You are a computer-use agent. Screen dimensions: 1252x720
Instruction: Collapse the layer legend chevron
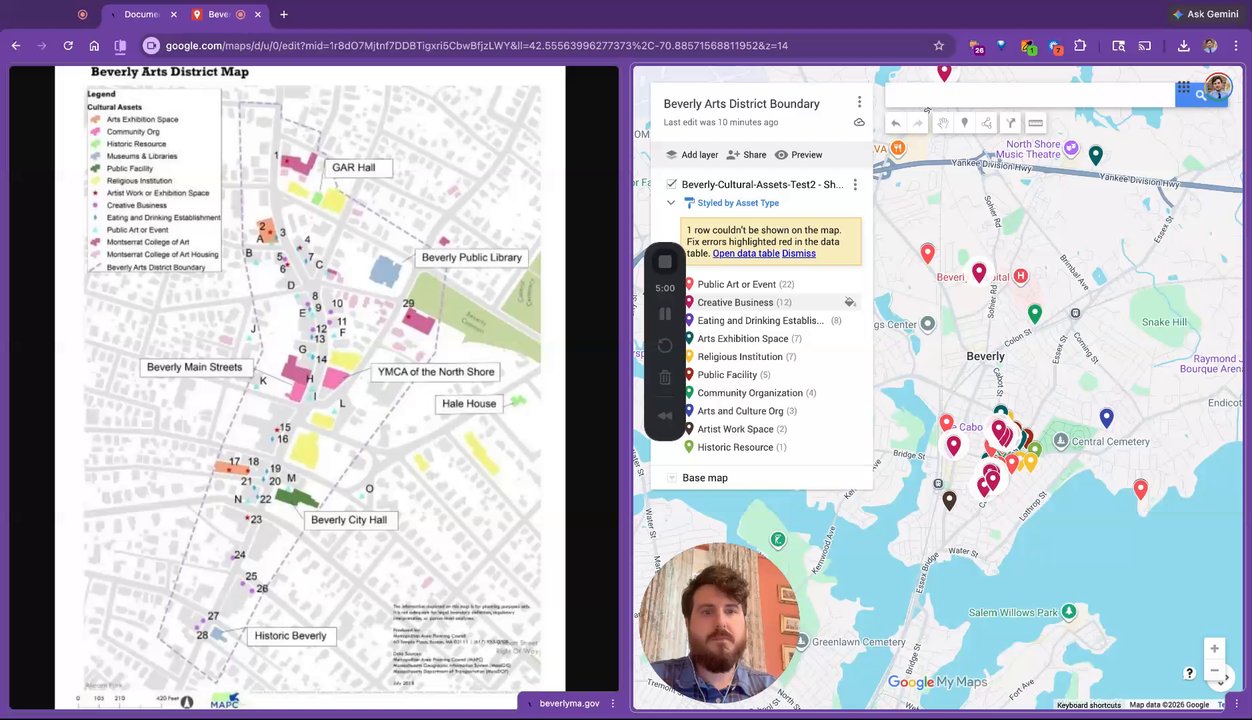(x=671, y=203)
